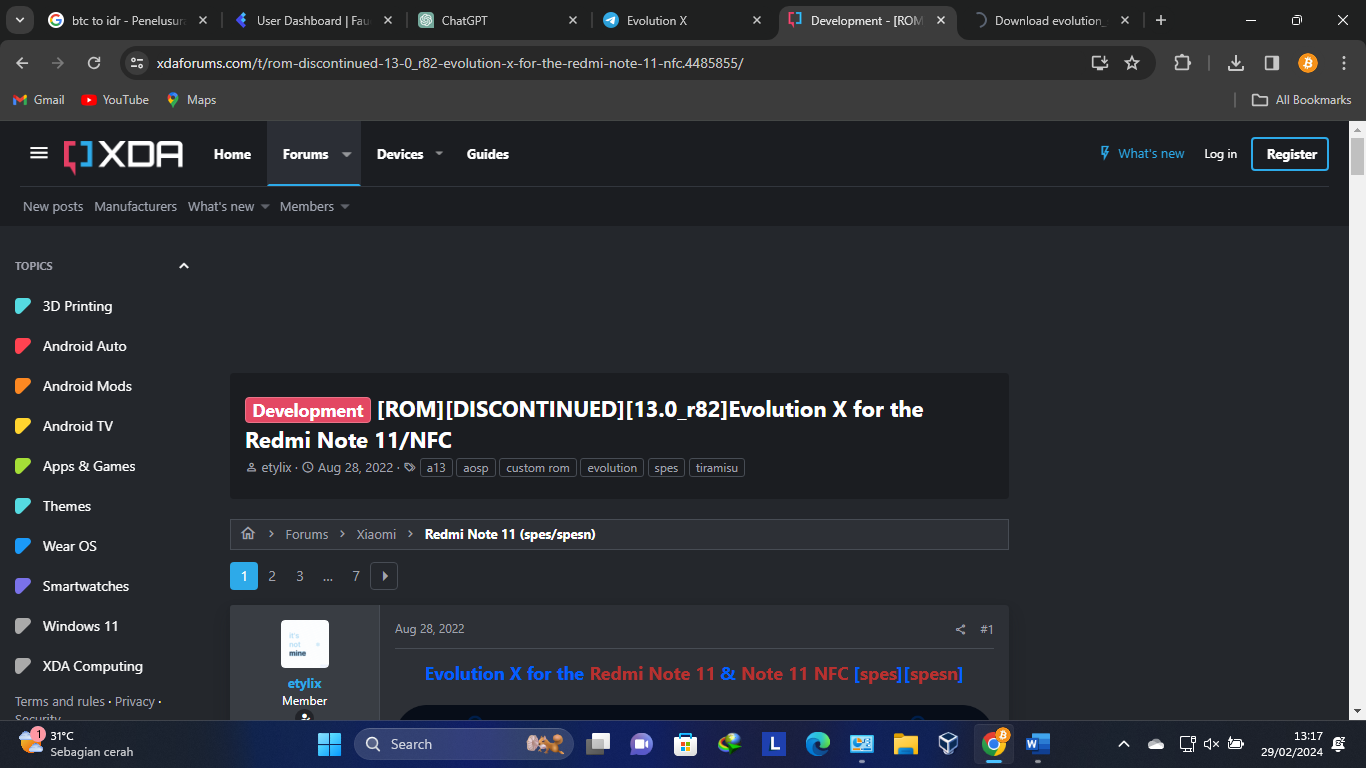The width and height of the screenshot is (1366, 768).
Task: Open Xiaomi in the breadcrumb
Action: [x=376, y=534]
